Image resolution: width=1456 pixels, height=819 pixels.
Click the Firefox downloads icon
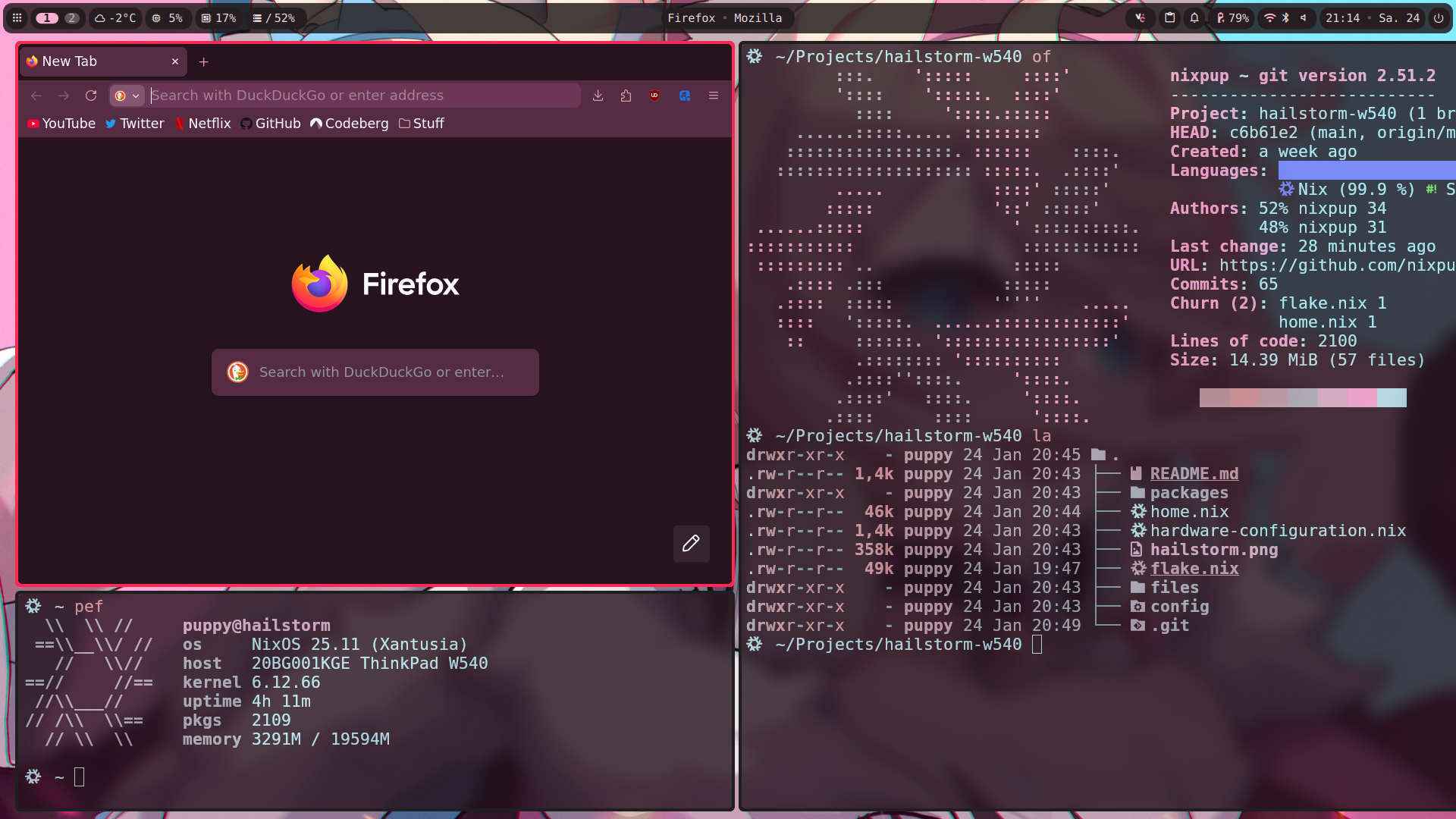[x=598, y=96]
